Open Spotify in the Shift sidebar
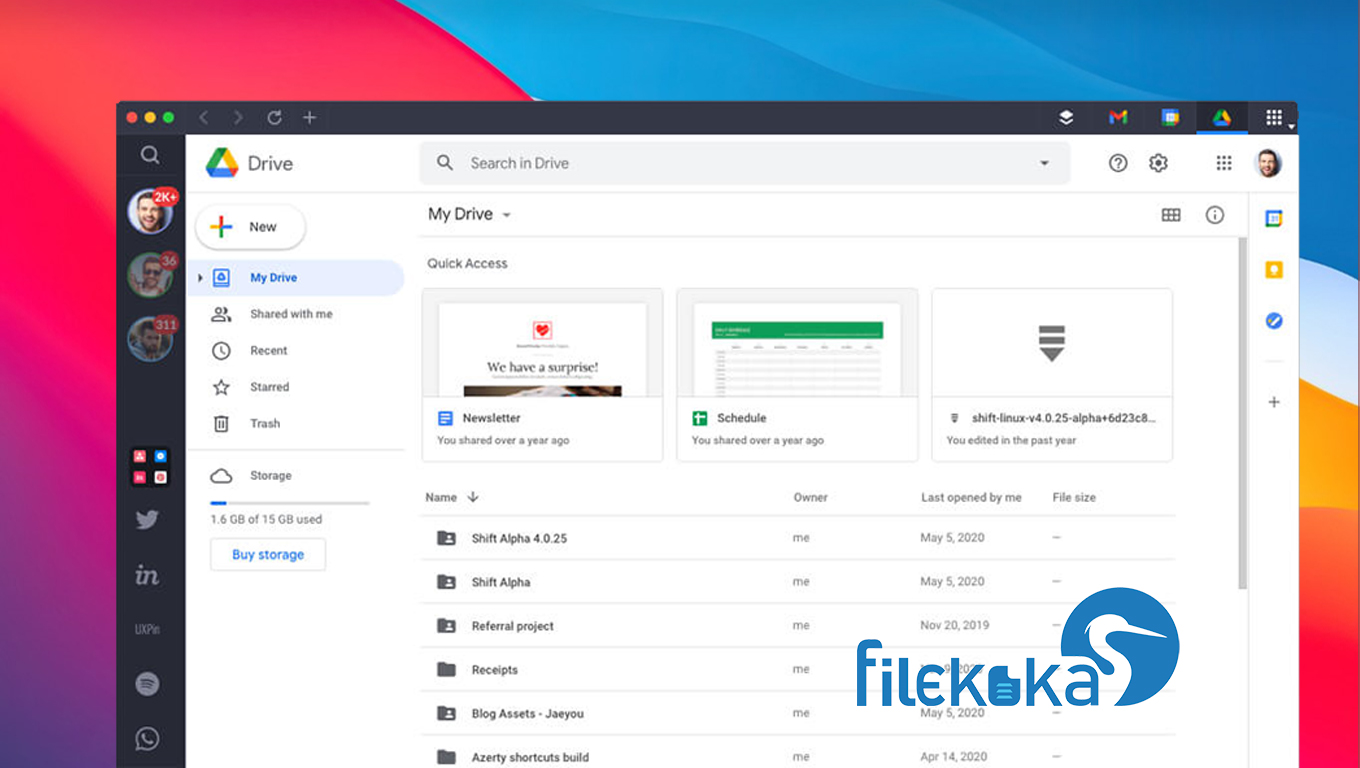 click(147, 685)
